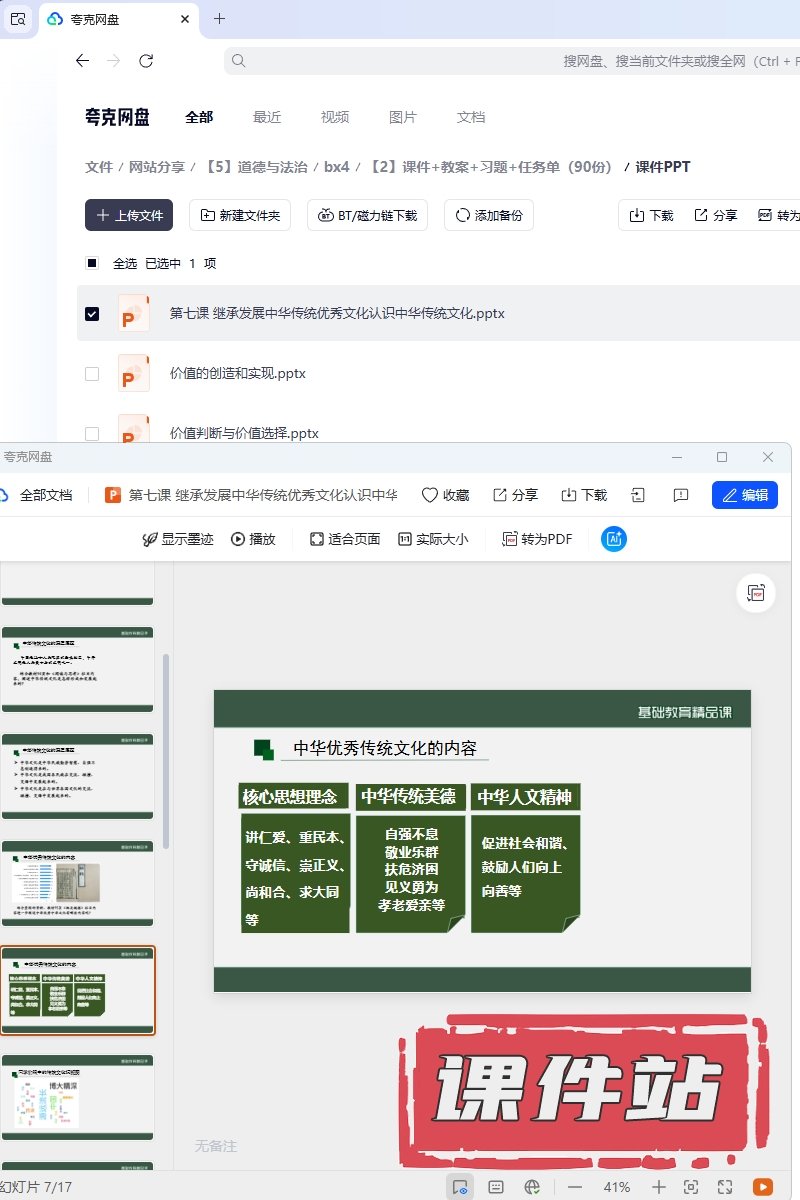Start slideshow with orange play icon

[762, 1187]
